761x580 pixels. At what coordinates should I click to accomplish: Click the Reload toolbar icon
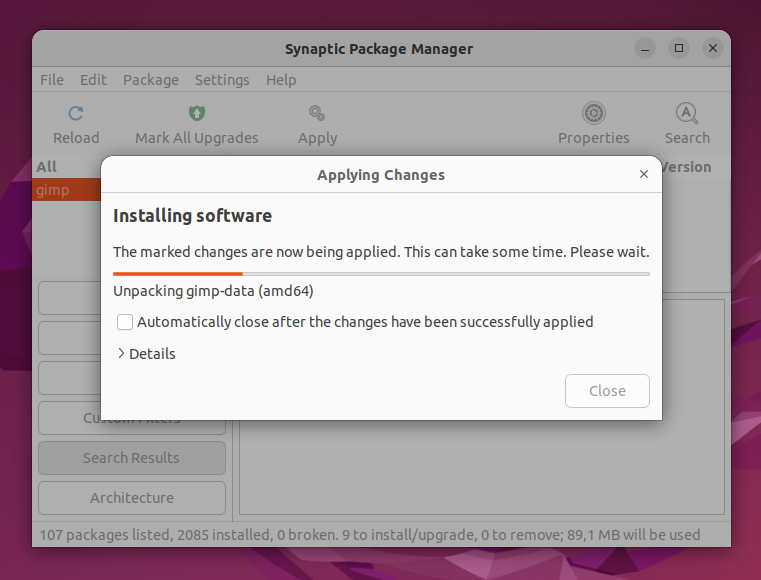76,114
